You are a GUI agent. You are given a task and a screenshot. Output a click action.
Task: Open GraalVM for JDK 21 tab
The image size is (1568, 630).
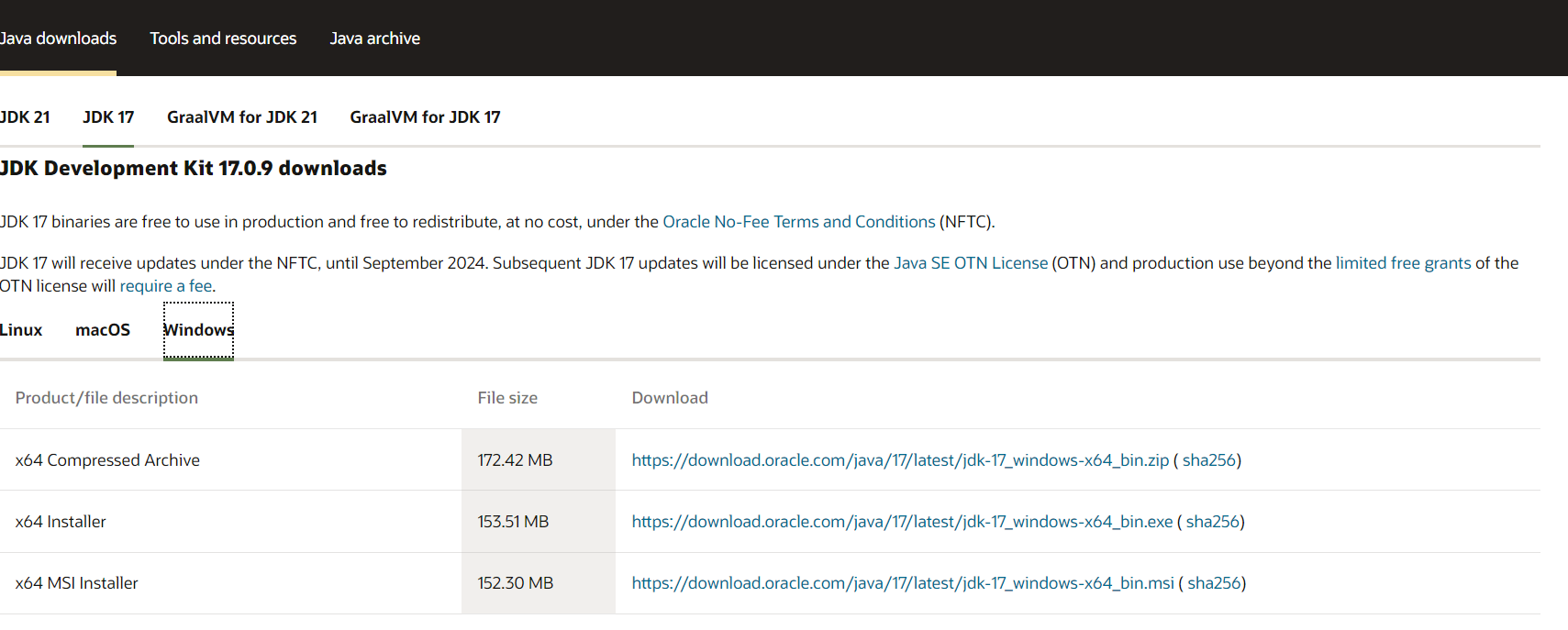pyautogui.click(x=242, y=117)
